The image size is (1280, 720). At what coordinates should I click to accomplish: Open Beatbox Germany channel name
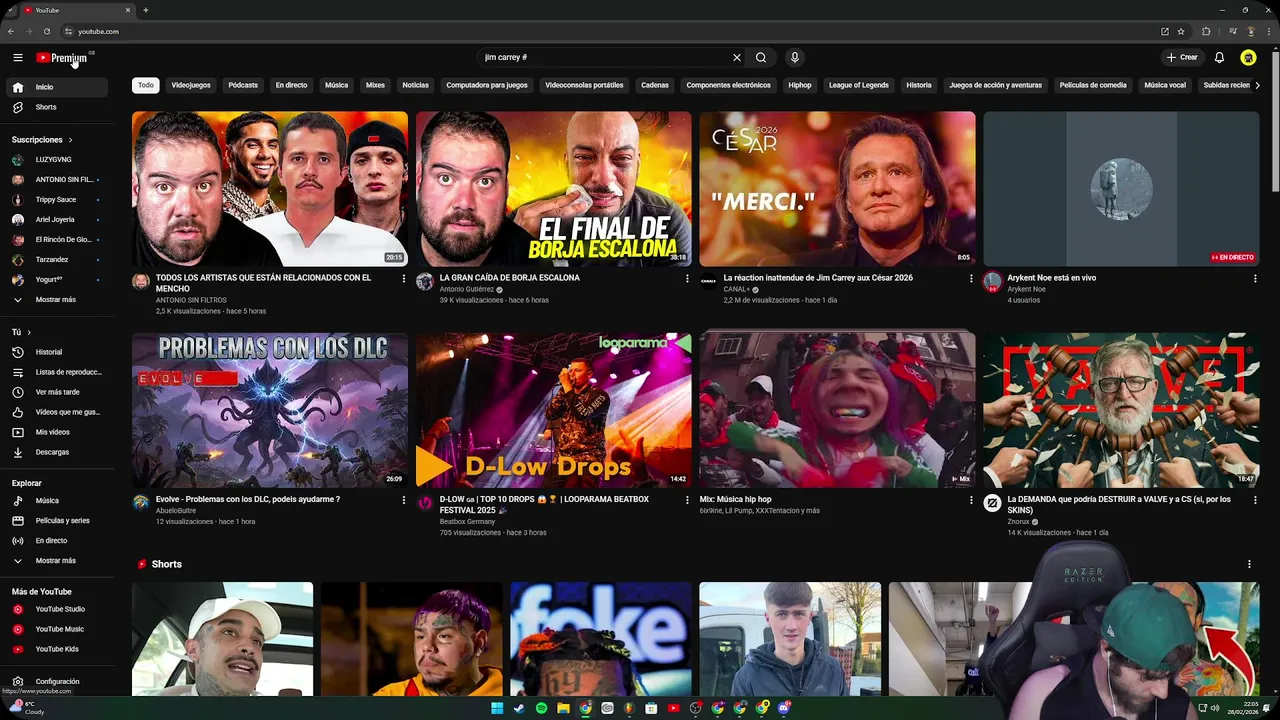pyautogui.click(x=467, y=522)
